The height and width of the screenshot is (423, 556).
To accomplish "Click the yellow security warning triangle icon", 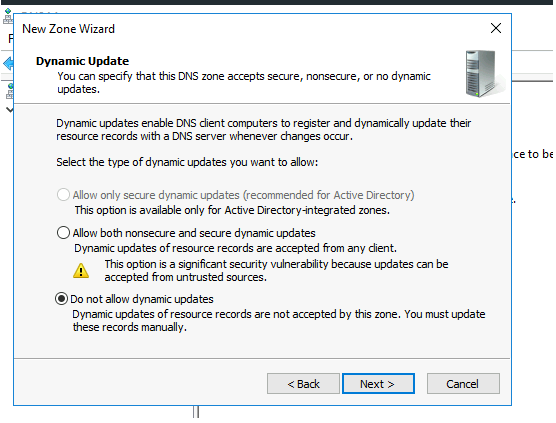I will tap(81, 271).
